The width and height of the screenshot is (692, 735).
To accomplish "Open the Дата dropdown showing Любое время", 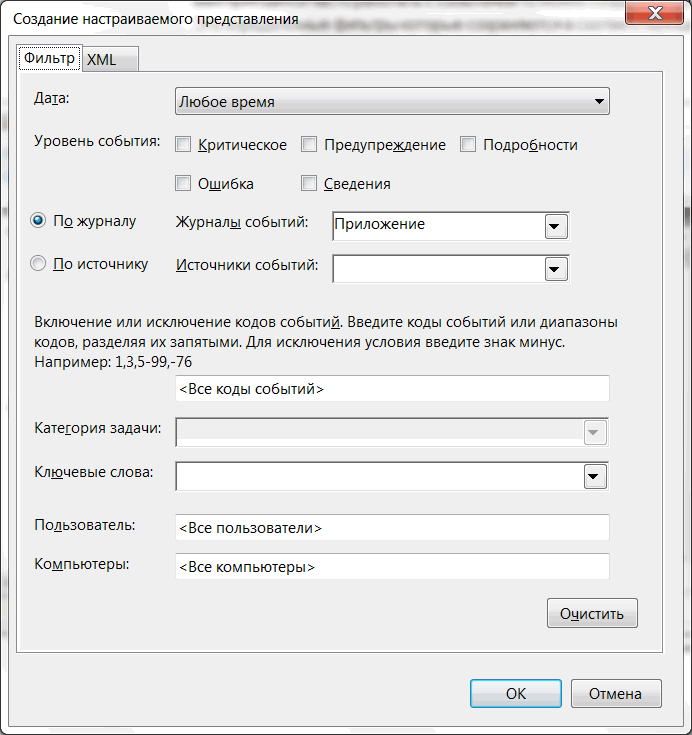I will point(392,101).
